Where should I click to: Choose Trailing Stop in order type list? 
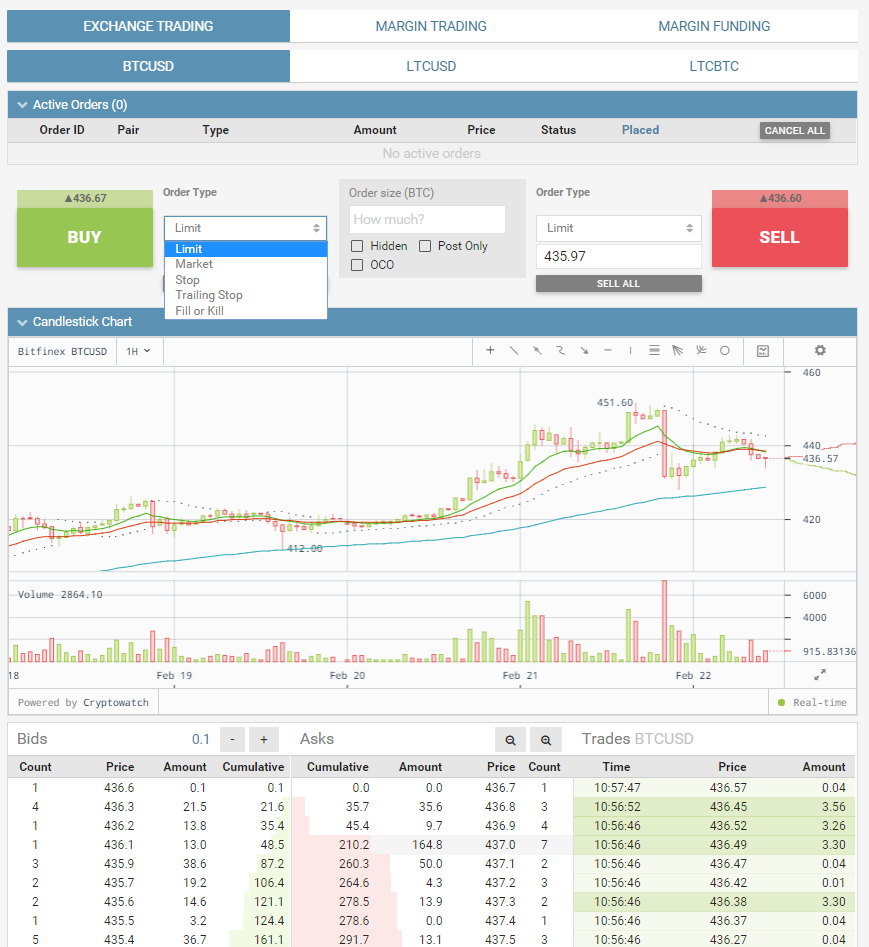click(x=246, y=295)
